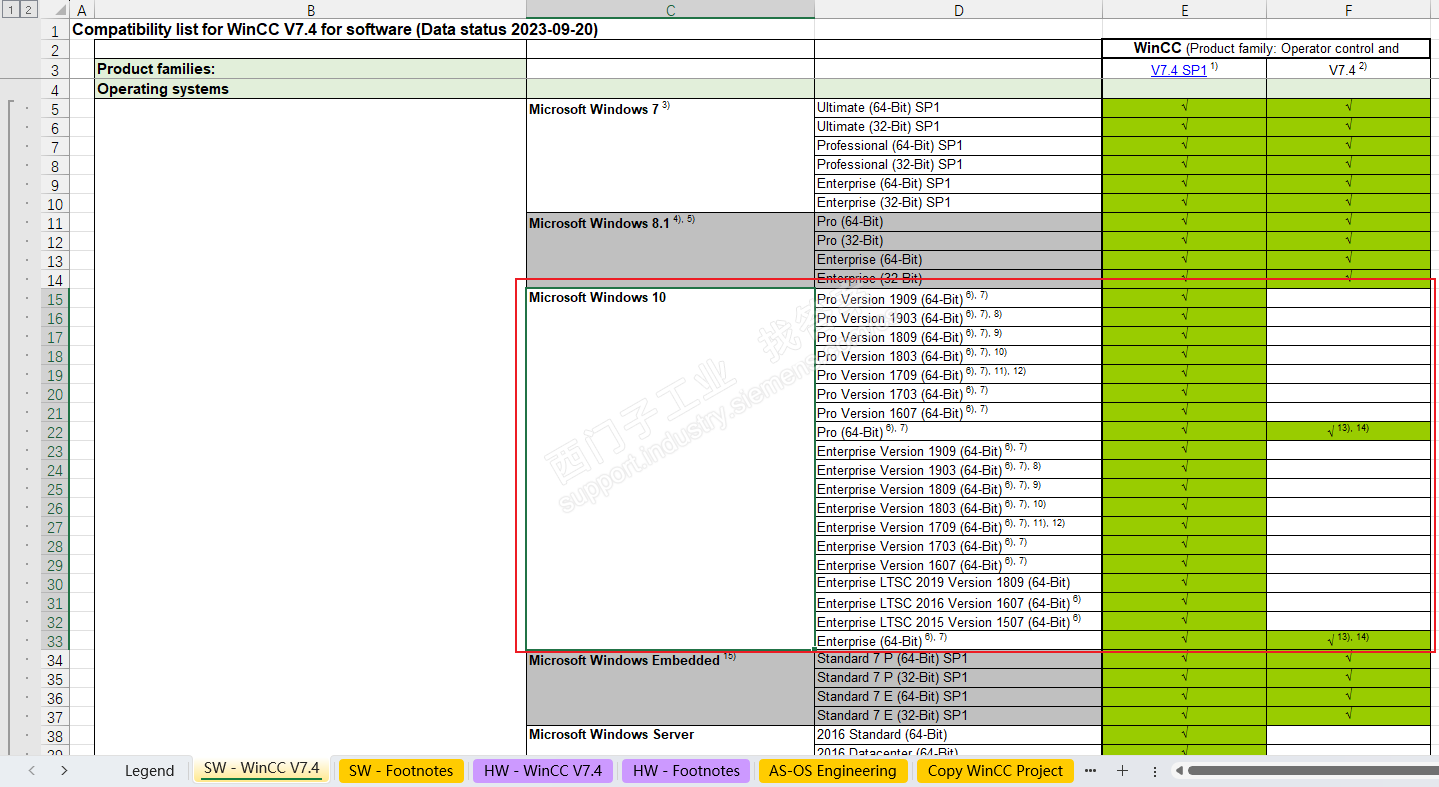Click V7.4 SP1 checkmark for 2016 Standard row

[x=1184, y=735]
